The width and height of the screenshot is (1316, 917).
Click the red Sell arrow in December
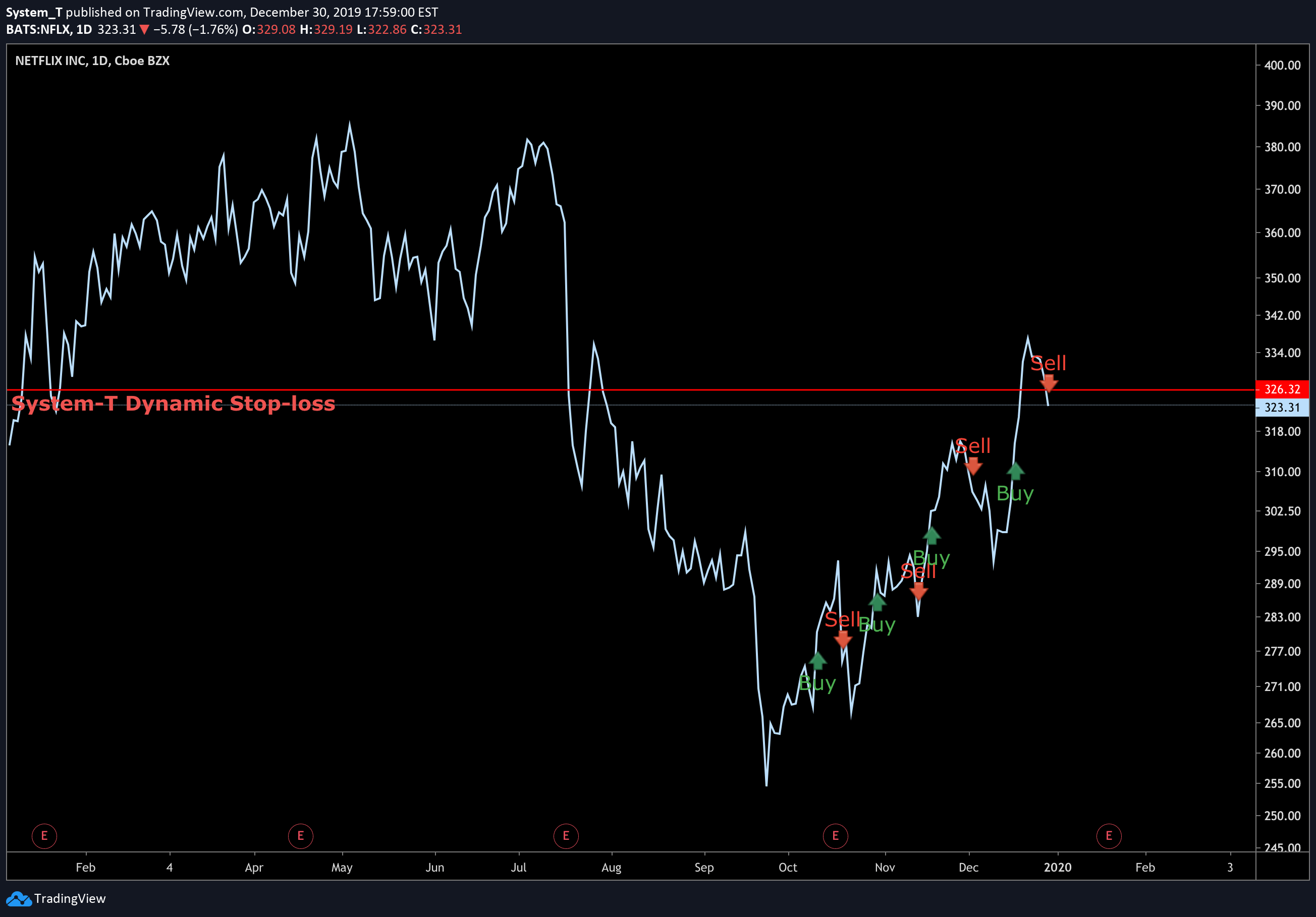(973, 466)
